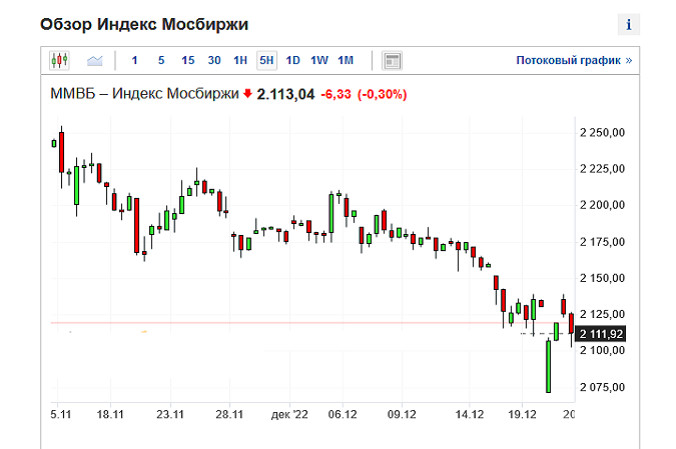The height and width of the screenshot is (449, 676).
Task: Click the 09.12 date label
Action: [402, 414]
